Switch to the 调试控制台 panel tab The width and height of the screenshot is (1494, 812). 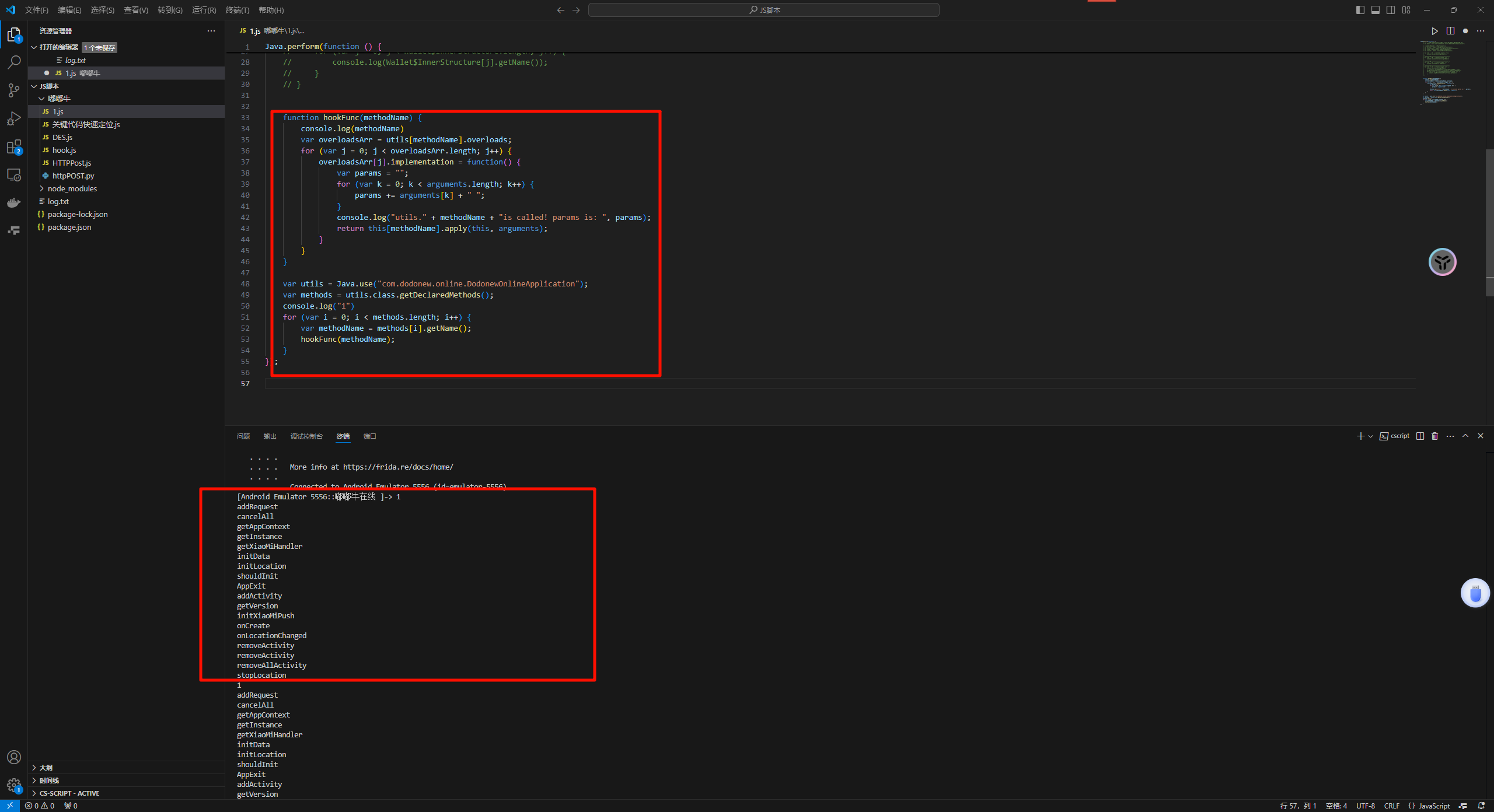306,436
